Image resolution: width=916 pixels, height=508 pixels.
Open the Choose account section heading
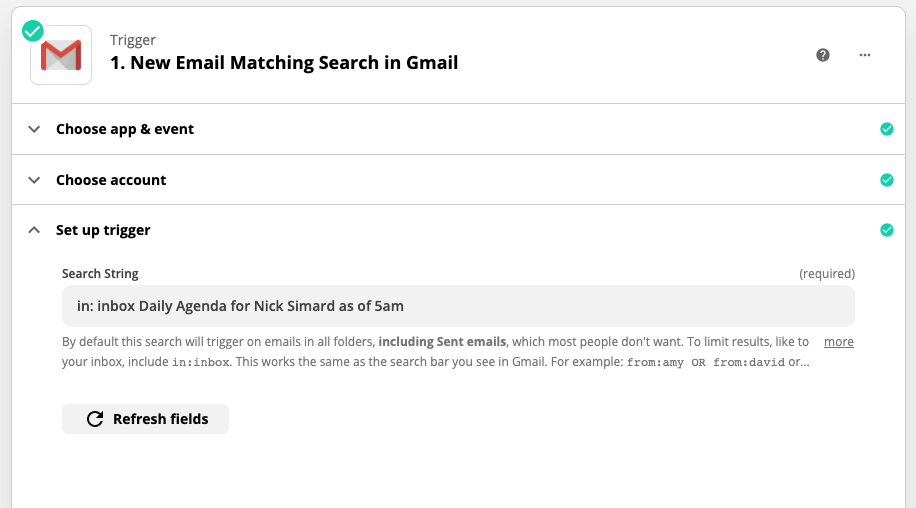[111, 180]
